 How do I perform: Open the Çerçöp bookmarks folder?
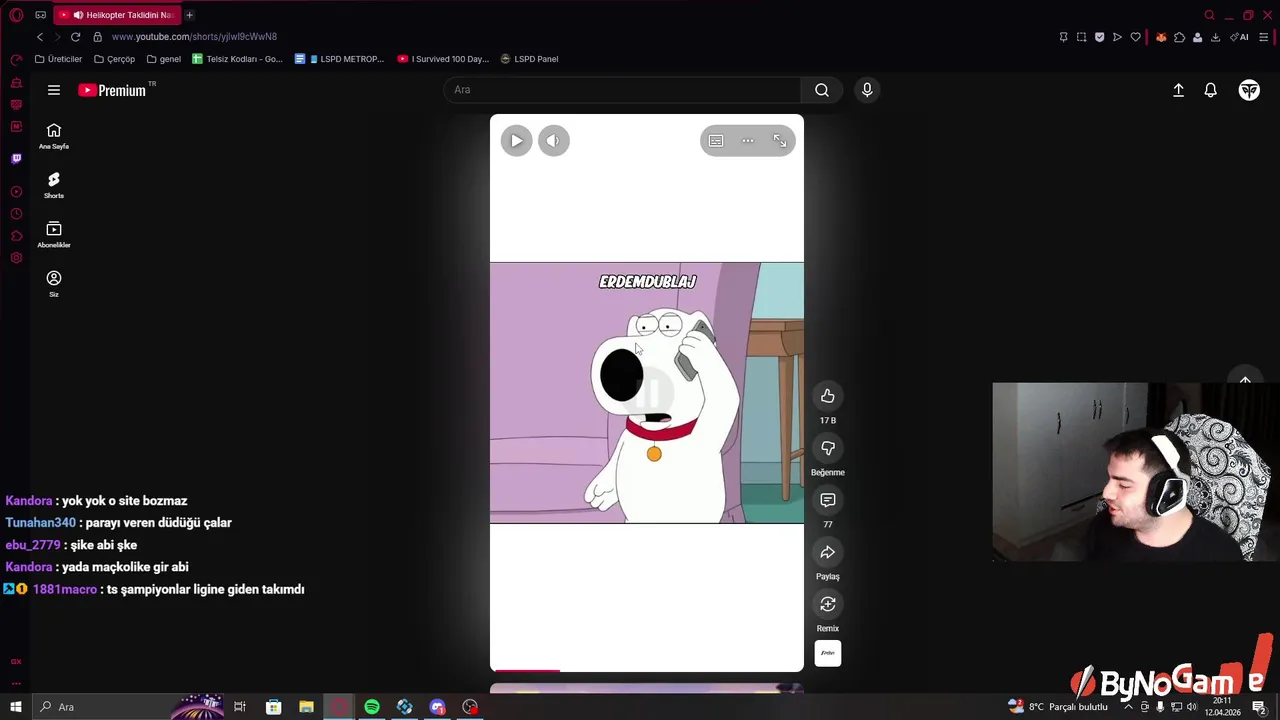pyautogui.click(x=114, y=59)
